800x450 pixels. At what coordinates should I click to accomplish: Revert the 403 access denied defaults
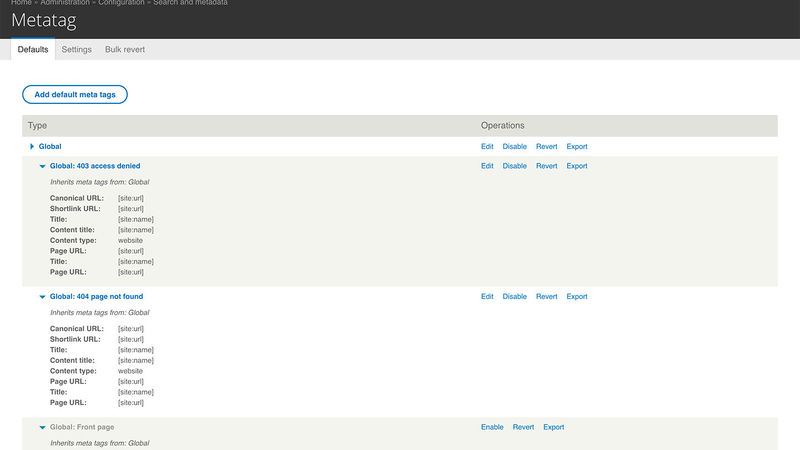[546, 166]
